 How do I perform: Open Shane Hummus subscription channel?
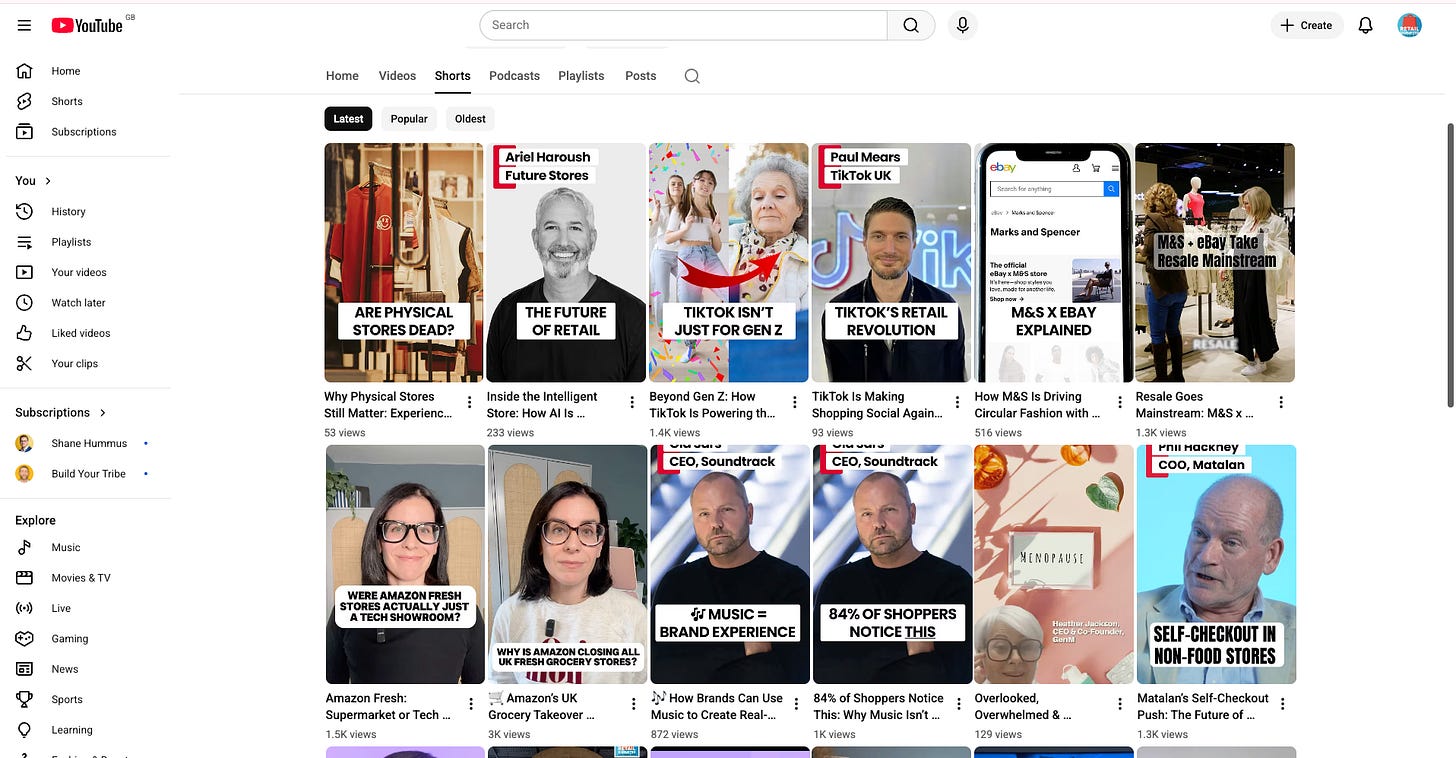pos(88,443)
